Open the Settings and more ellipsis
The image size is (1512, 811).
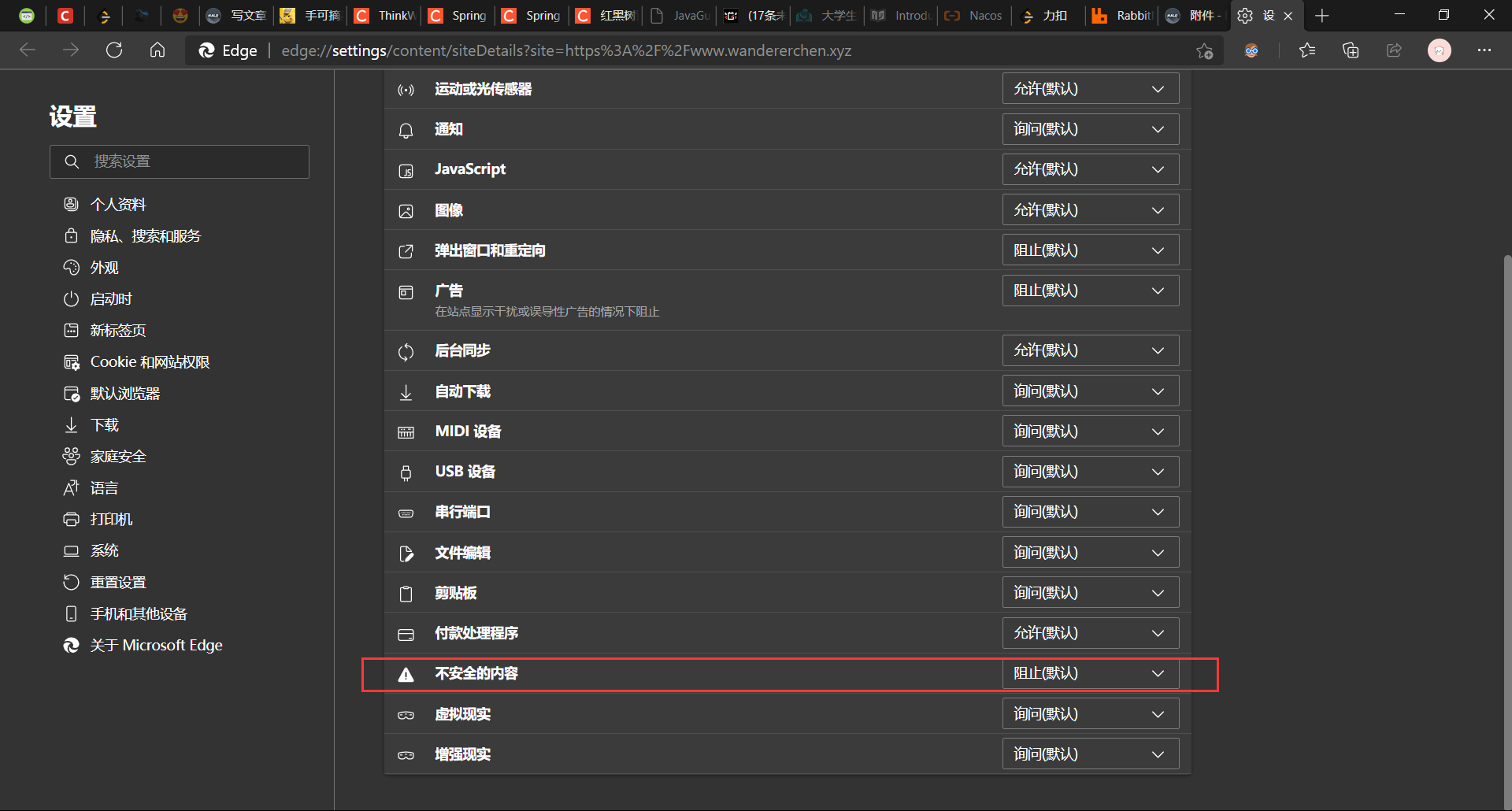click(1484, 50)
